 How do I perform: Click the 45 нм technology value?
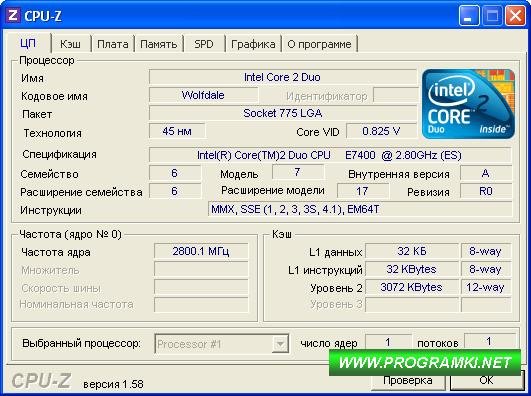177,131
